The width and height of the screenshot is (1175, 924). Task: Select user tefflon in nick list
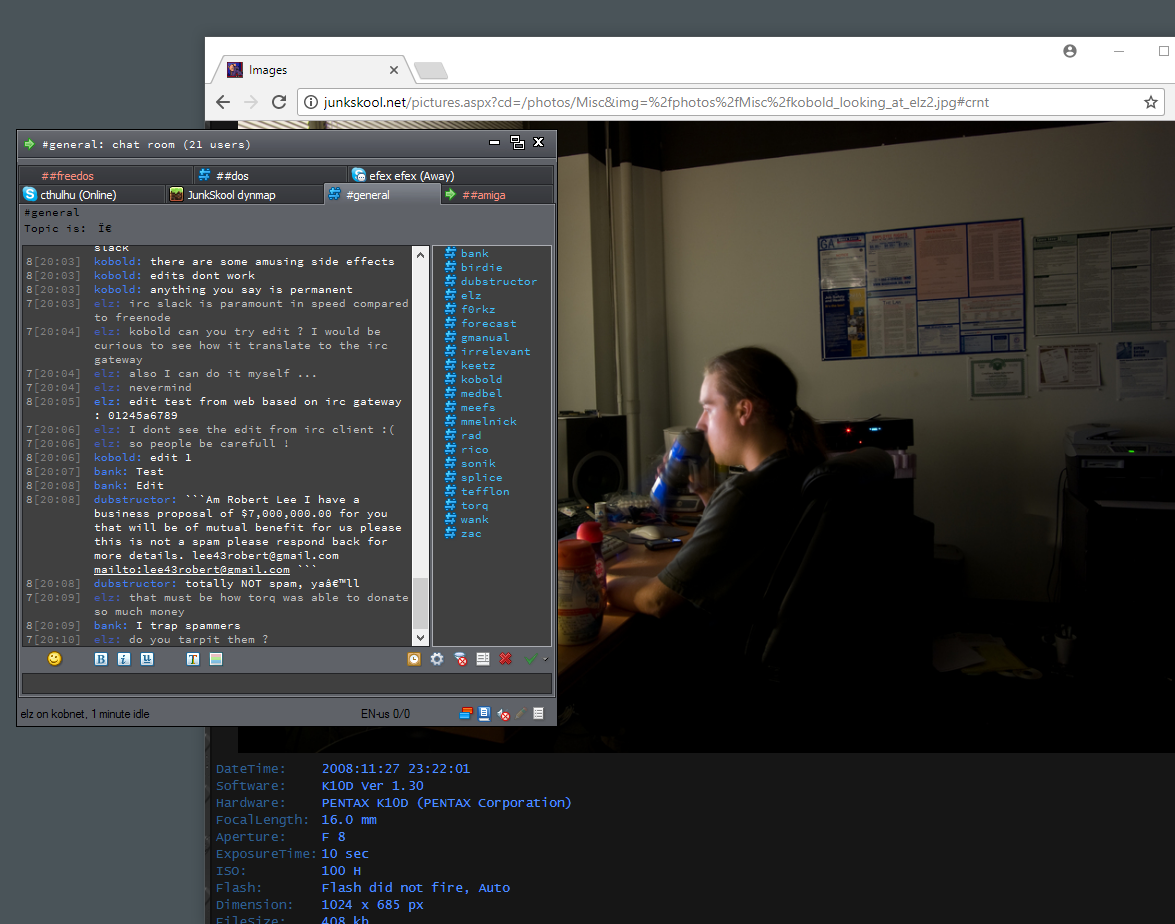pos(485,492)
